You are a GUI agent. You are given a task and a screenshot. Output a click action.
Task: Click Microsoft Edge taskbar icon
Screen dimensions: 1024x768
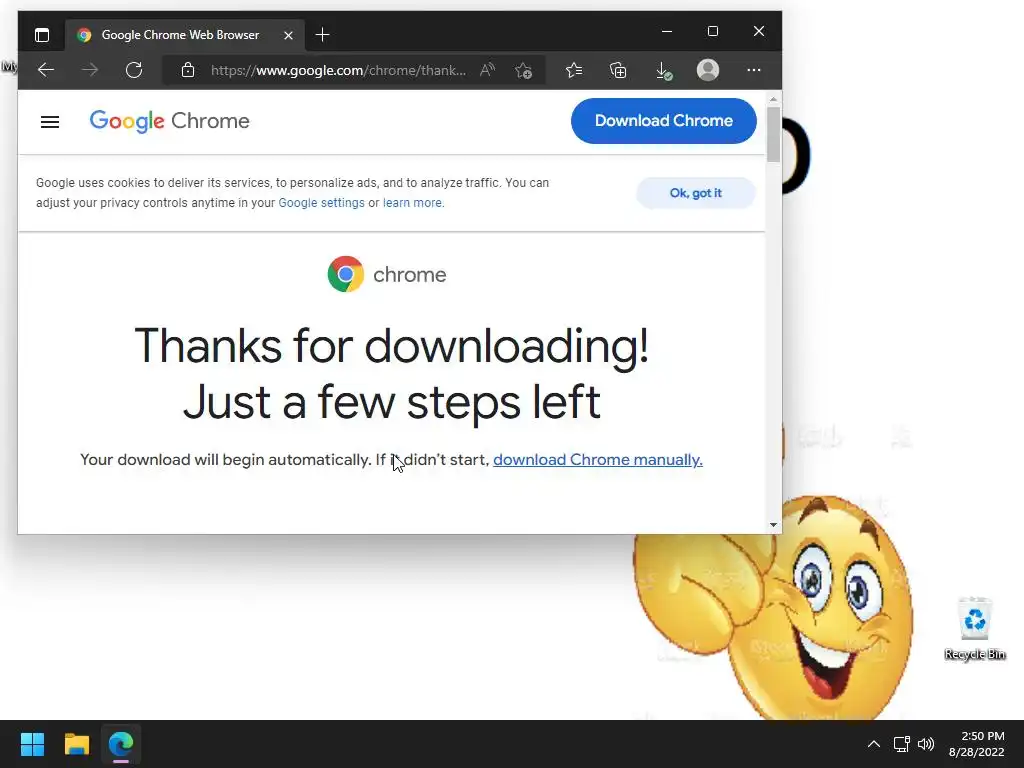click(x=121, y=744)
